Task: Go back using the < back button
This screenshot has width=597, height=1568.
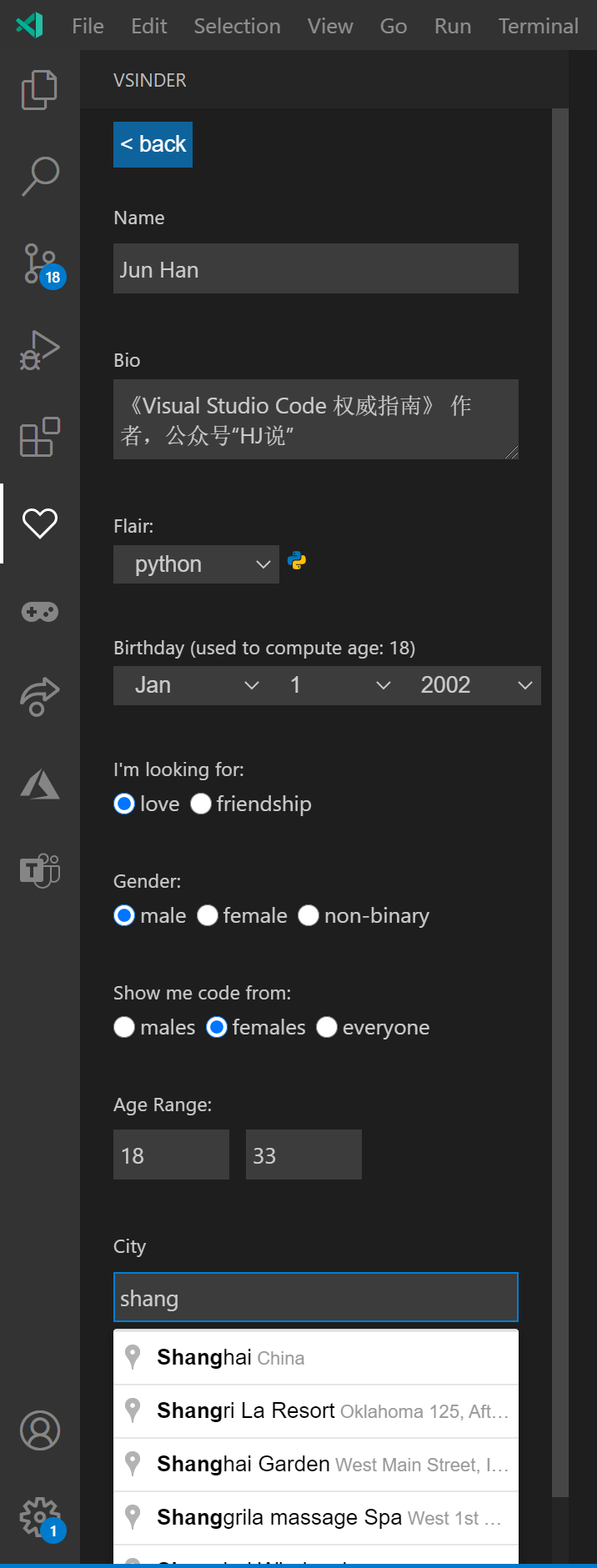Action: point(153,144)
